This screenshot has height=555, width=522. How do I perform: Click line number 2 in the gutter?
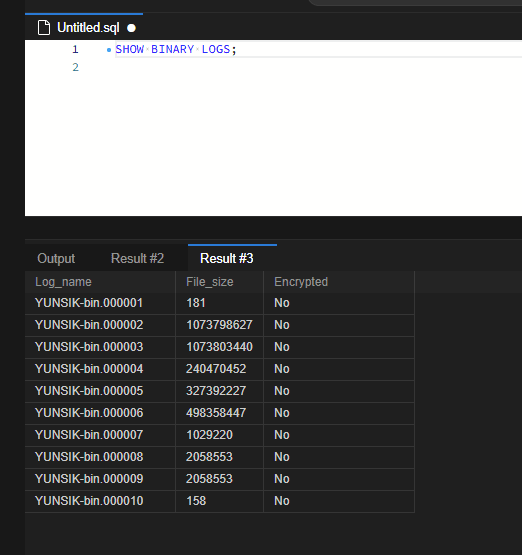[75, 67]
